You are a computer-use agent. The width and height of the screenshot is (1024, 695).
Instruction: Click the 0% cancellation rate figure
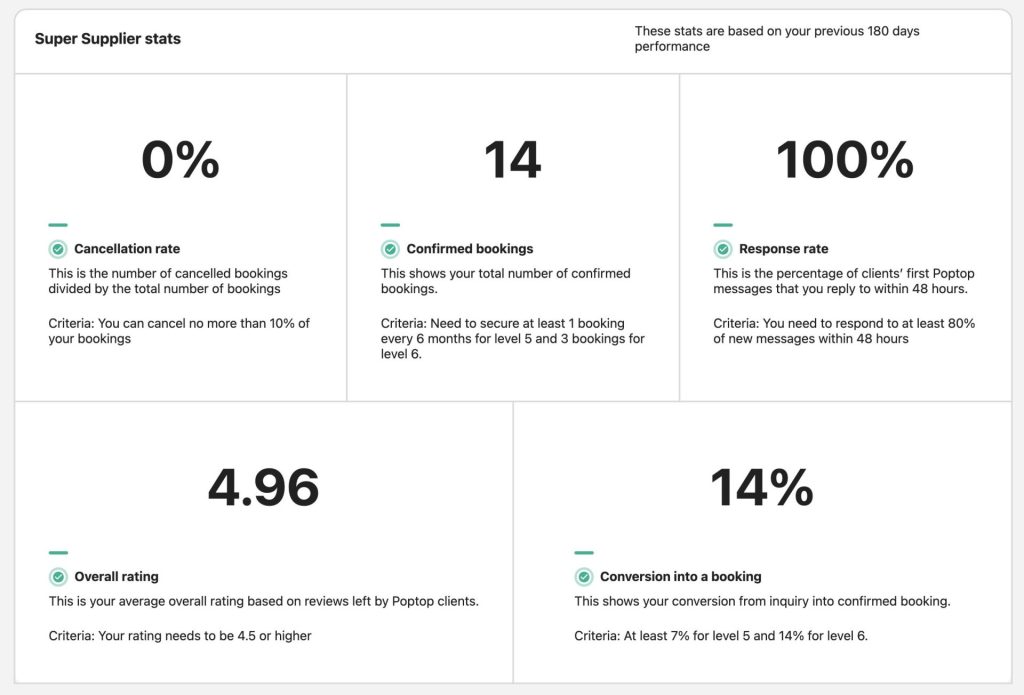coord(180,160)
